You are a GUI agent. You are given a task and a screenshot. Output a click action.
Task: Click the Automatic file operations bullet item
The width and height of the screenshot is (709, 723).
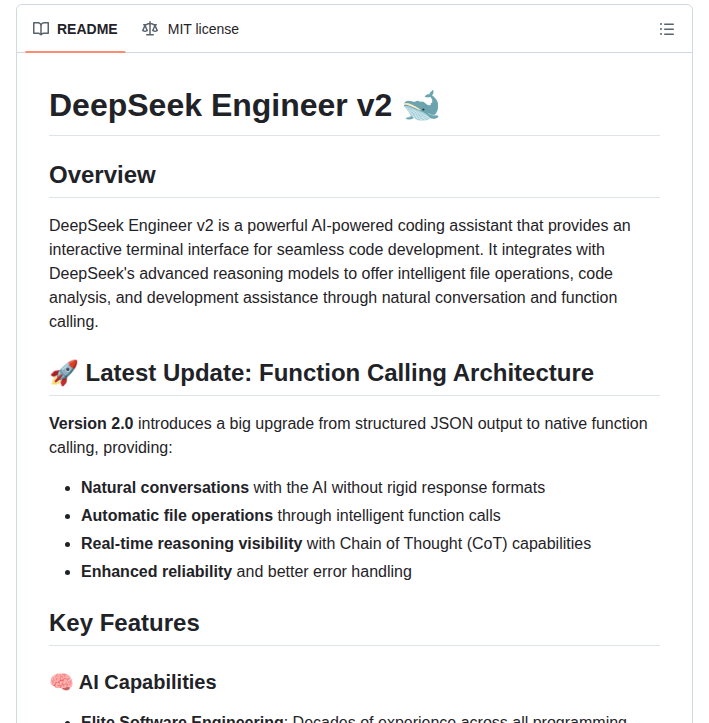tap(291, 516)
